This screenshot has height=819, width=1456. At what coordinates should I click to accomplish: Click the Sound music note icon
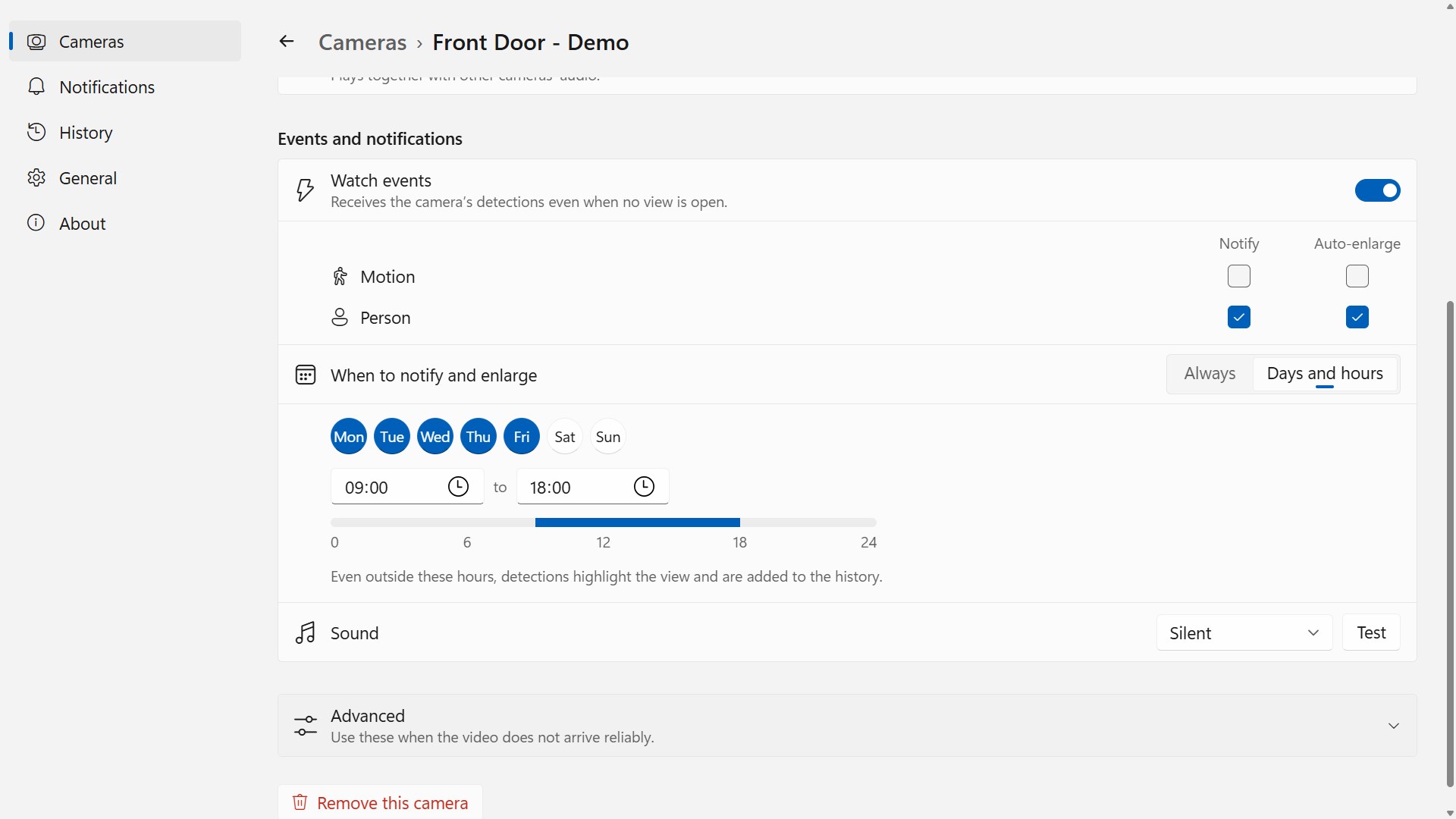point(306,633)
